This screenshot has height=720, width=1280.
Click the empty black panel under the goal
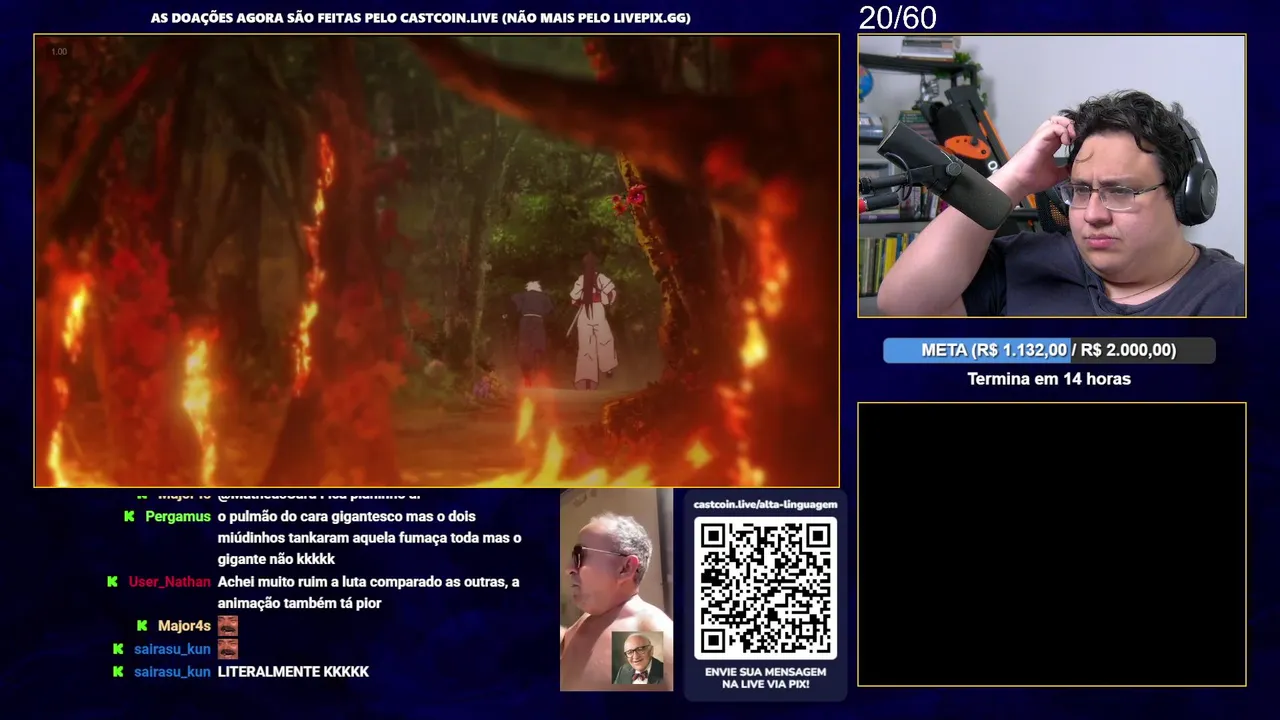point(1052,545)
